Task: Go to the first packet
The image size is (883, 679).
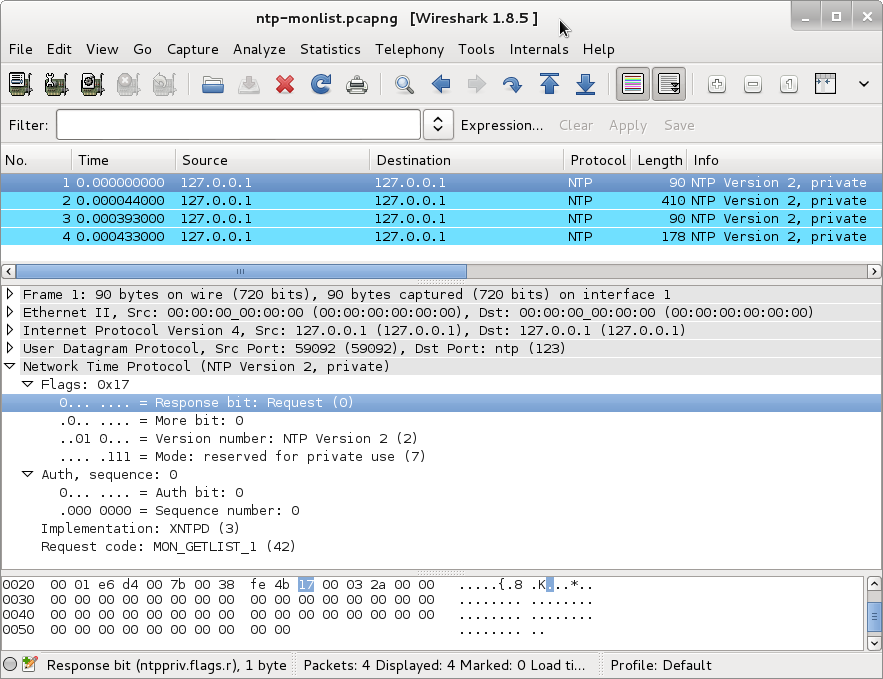Action: pos(549,84)
